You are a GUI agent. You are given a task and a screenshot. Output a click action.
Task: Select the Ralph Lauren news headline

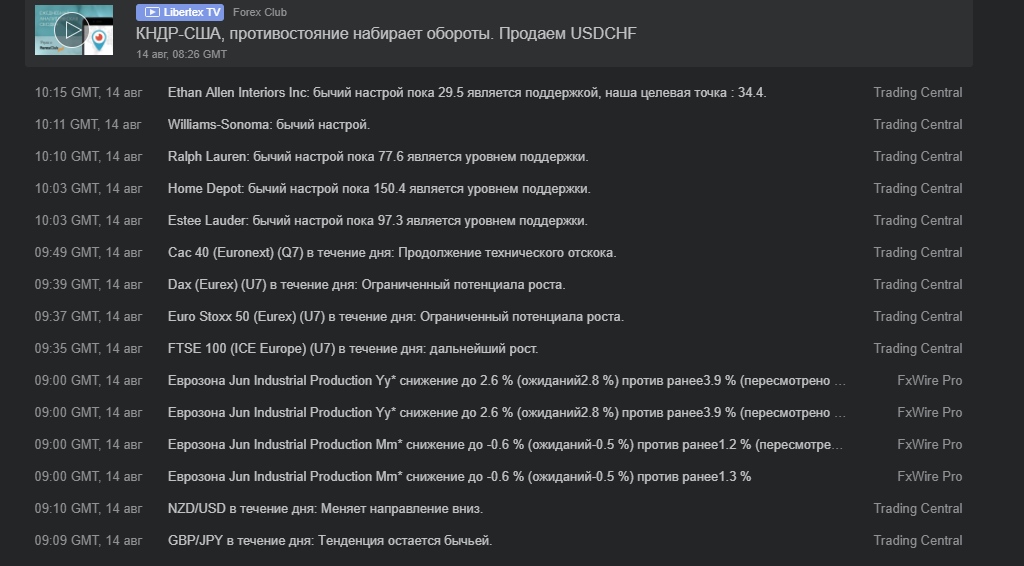(x=377, y=156)
